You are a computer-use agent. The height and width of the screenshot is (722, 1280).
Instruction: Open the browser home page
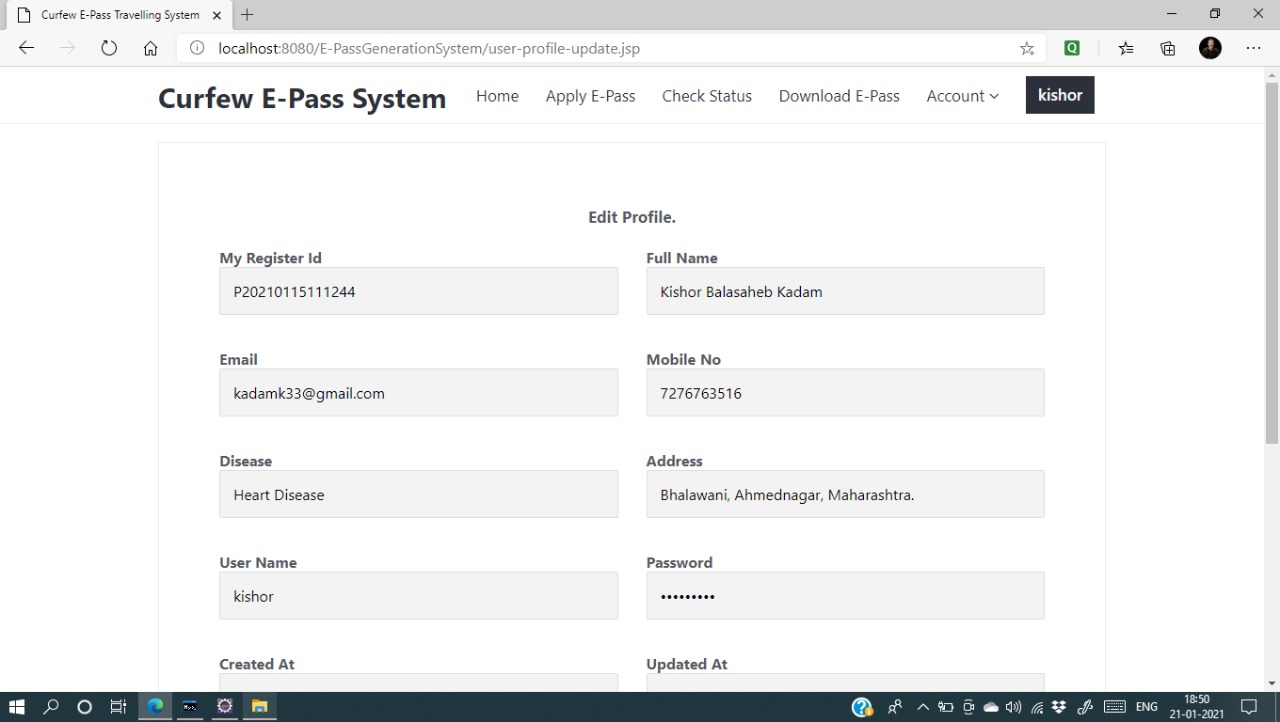pyautogui.click(x=150, y=48)
